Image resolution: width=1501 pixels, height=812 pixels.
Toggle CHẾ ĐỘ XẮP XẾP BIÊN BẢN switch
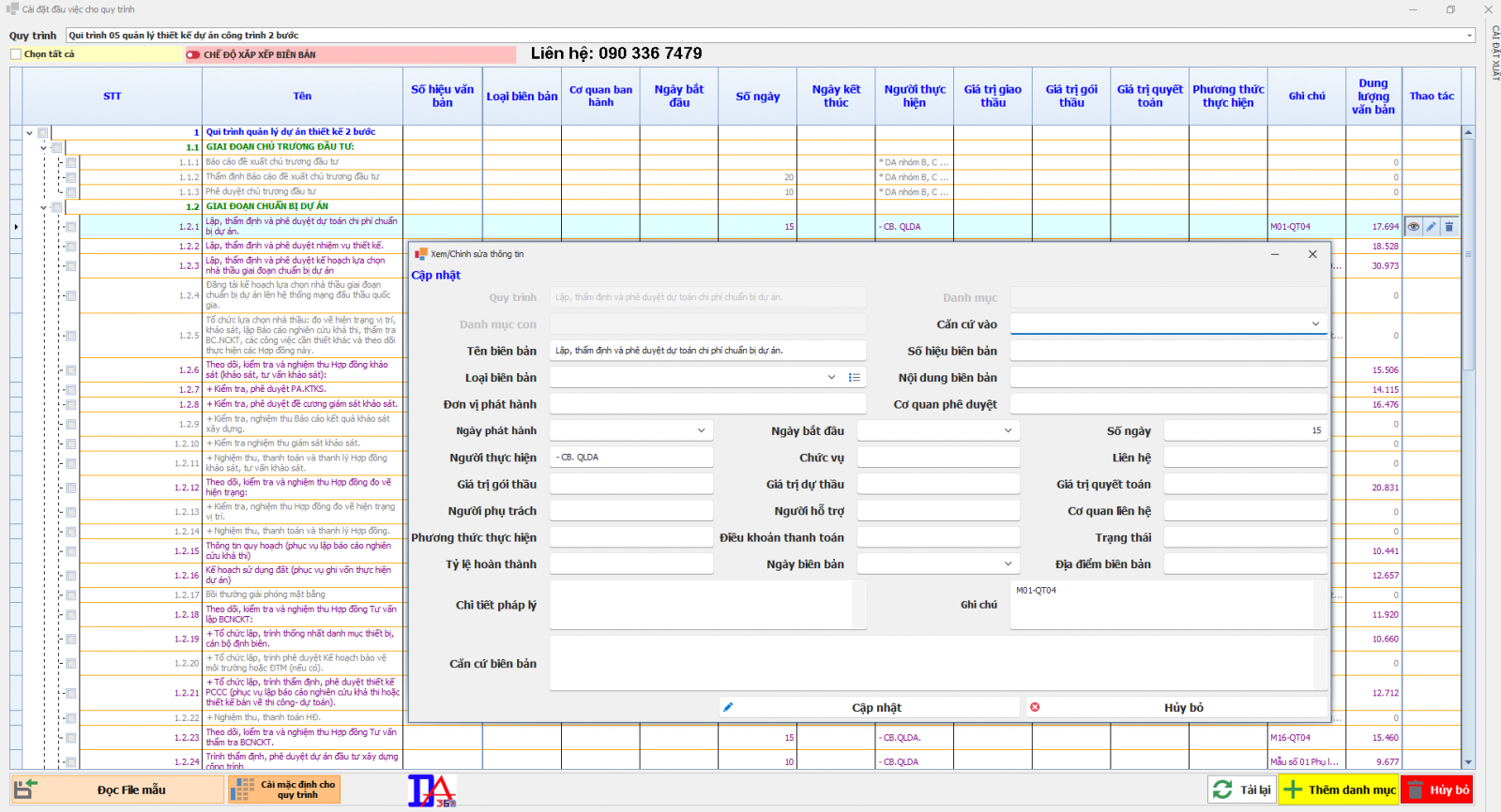[193, 55]
